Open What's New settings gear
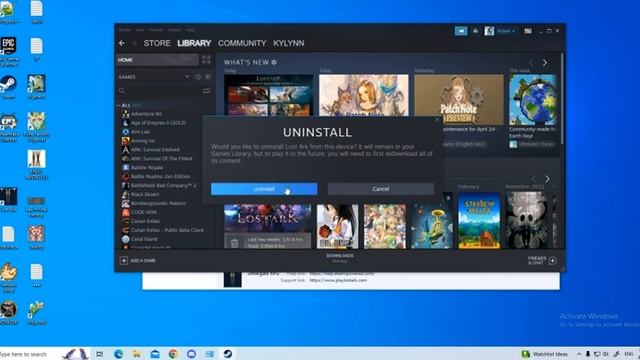The image size is (640, 360). coord(274,62)
